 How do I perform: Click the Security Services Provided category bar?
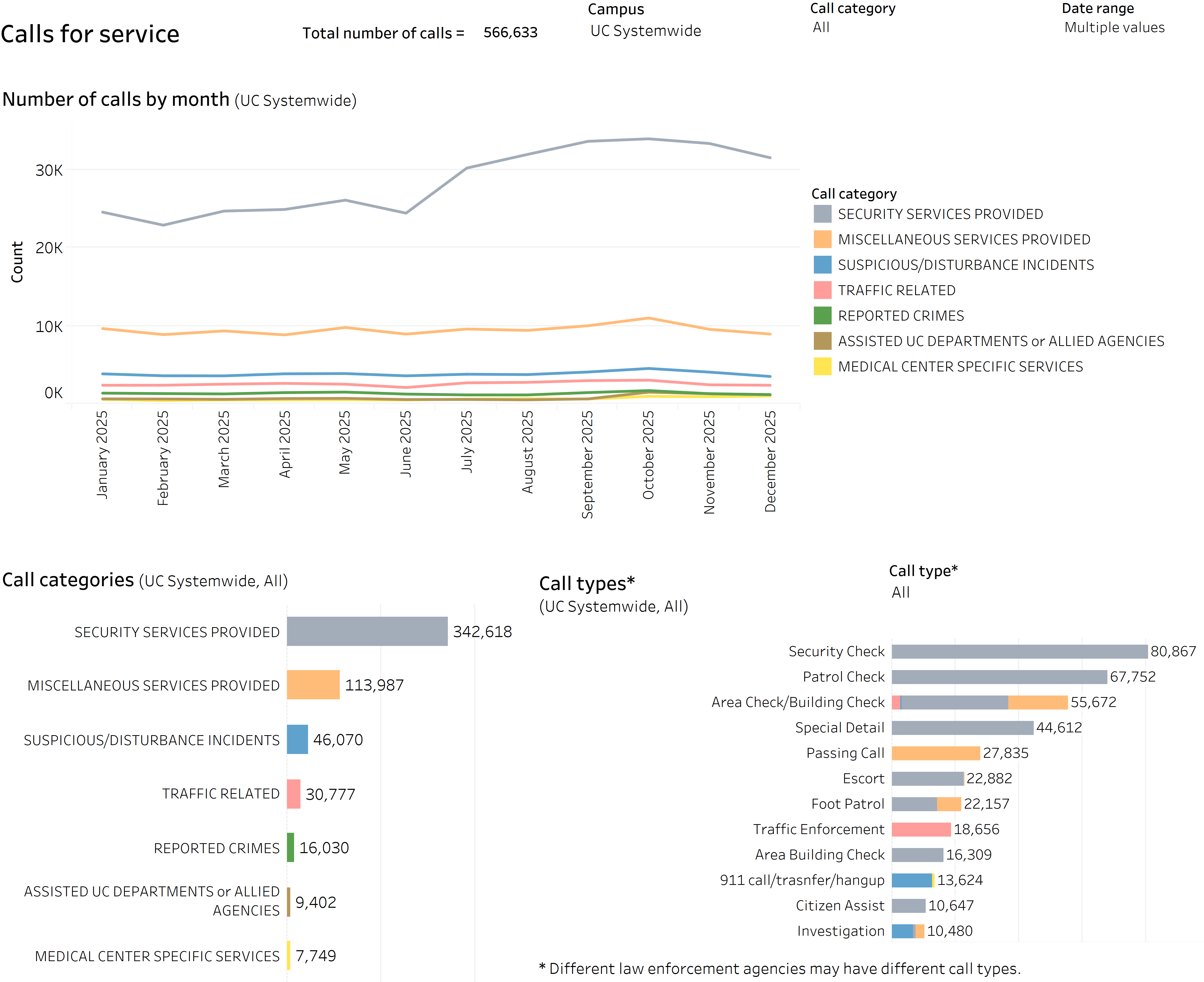coord(367,631)
